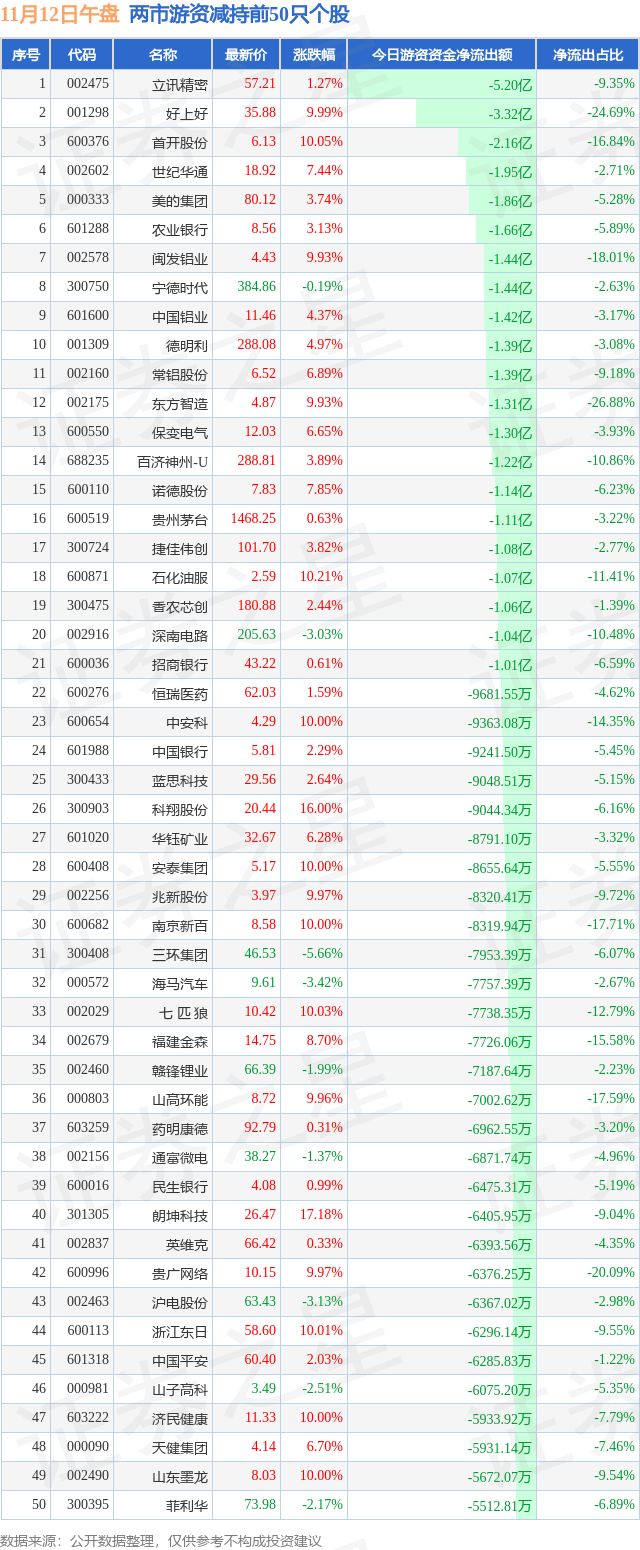Select stock name 招商银行

pyautogui.click(x=180, y=665)
